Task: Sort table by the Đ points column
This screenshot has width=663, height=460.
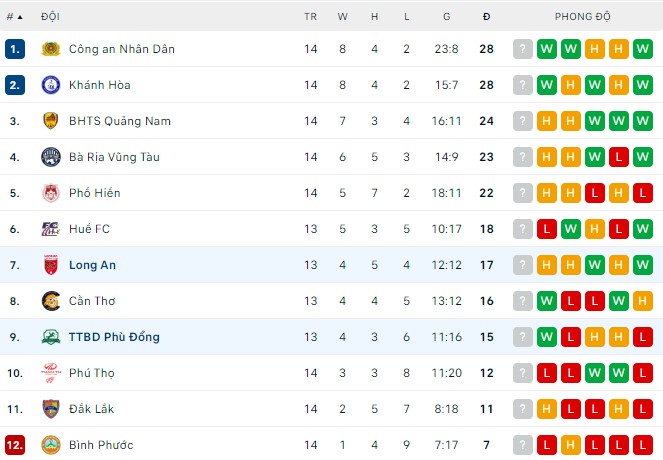Action: point(486,17)
